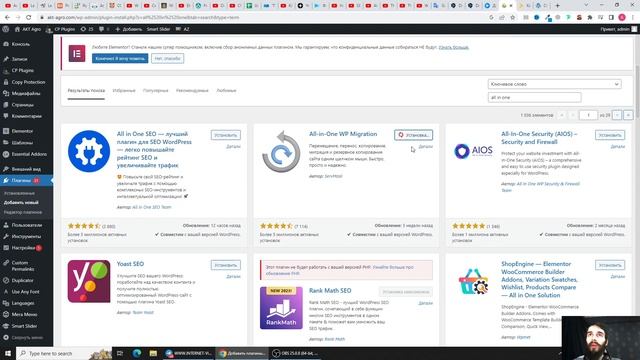Switch to the Избранные tab
Screen dimensions: 640x360
click(x=124, y=91)
